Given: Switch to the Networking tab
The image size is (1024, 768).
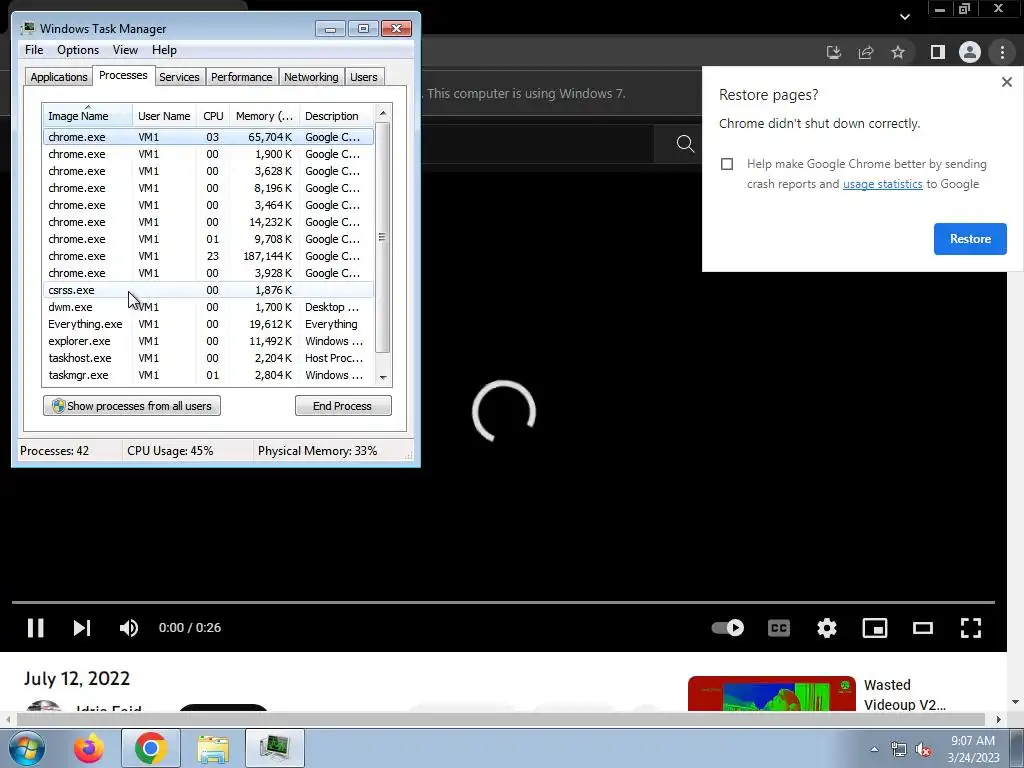Looking at the screenshot, I should point(311,77).
